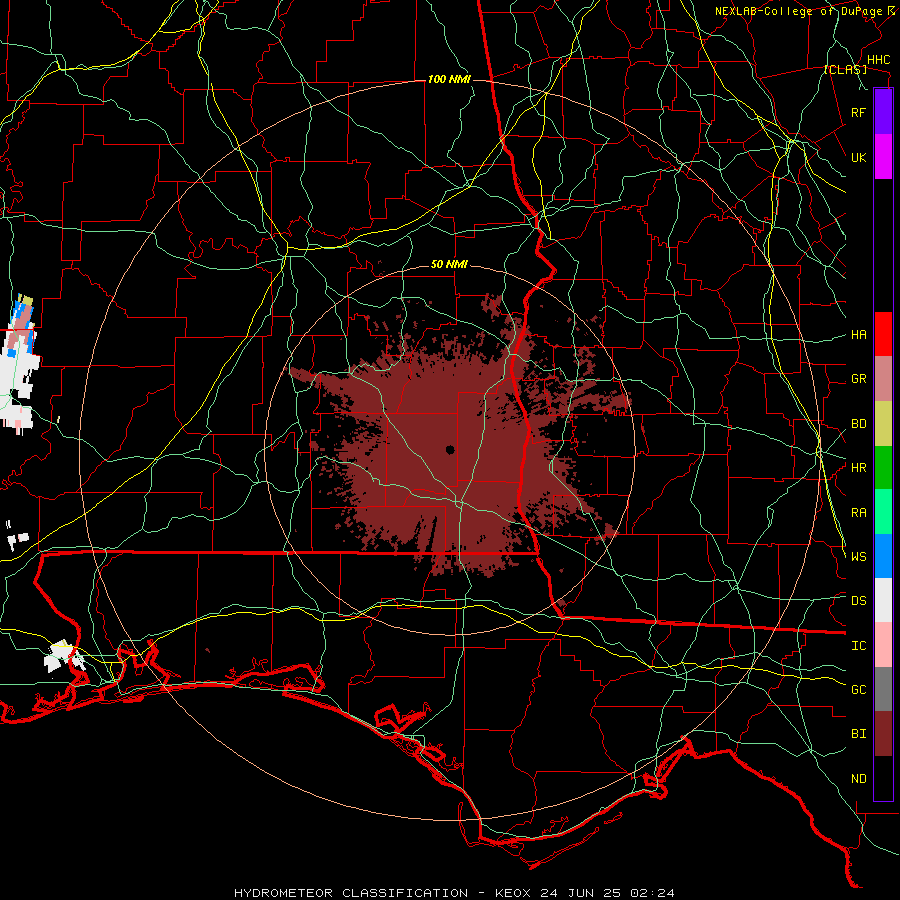Click the [CLAS] units label

tap(845, 69)
